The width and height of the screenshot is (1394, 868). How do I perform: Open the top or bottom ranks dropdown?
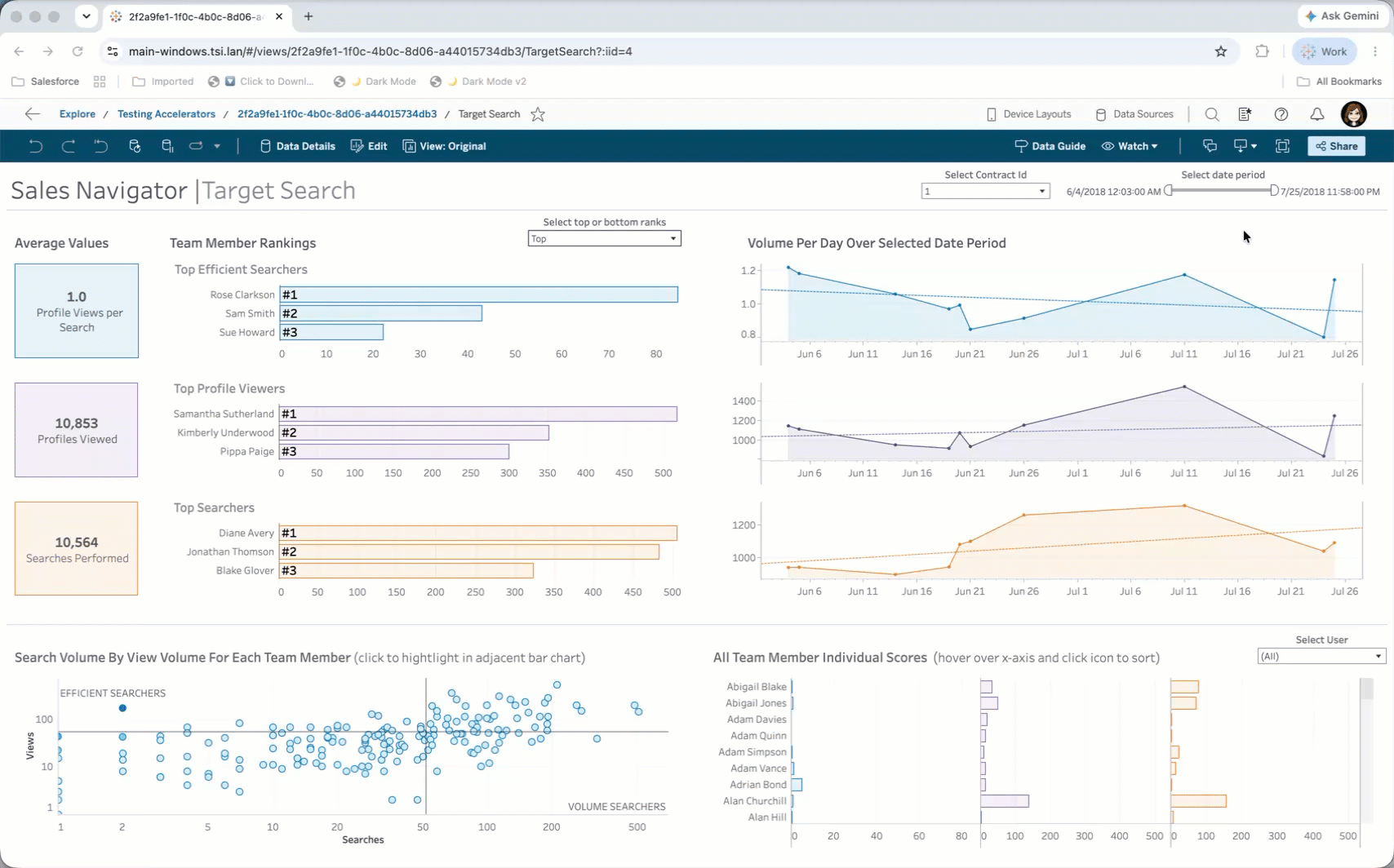click(604, 238)
